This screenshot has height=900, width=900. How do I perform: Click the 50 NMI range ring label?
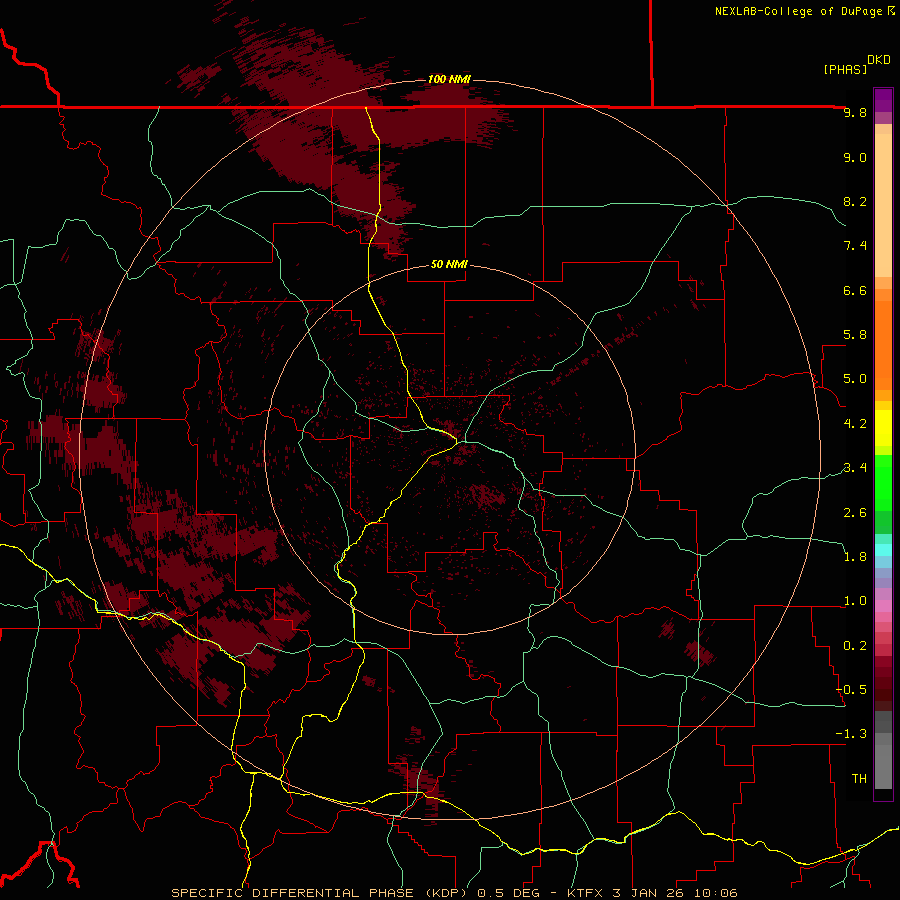(449, 265)
